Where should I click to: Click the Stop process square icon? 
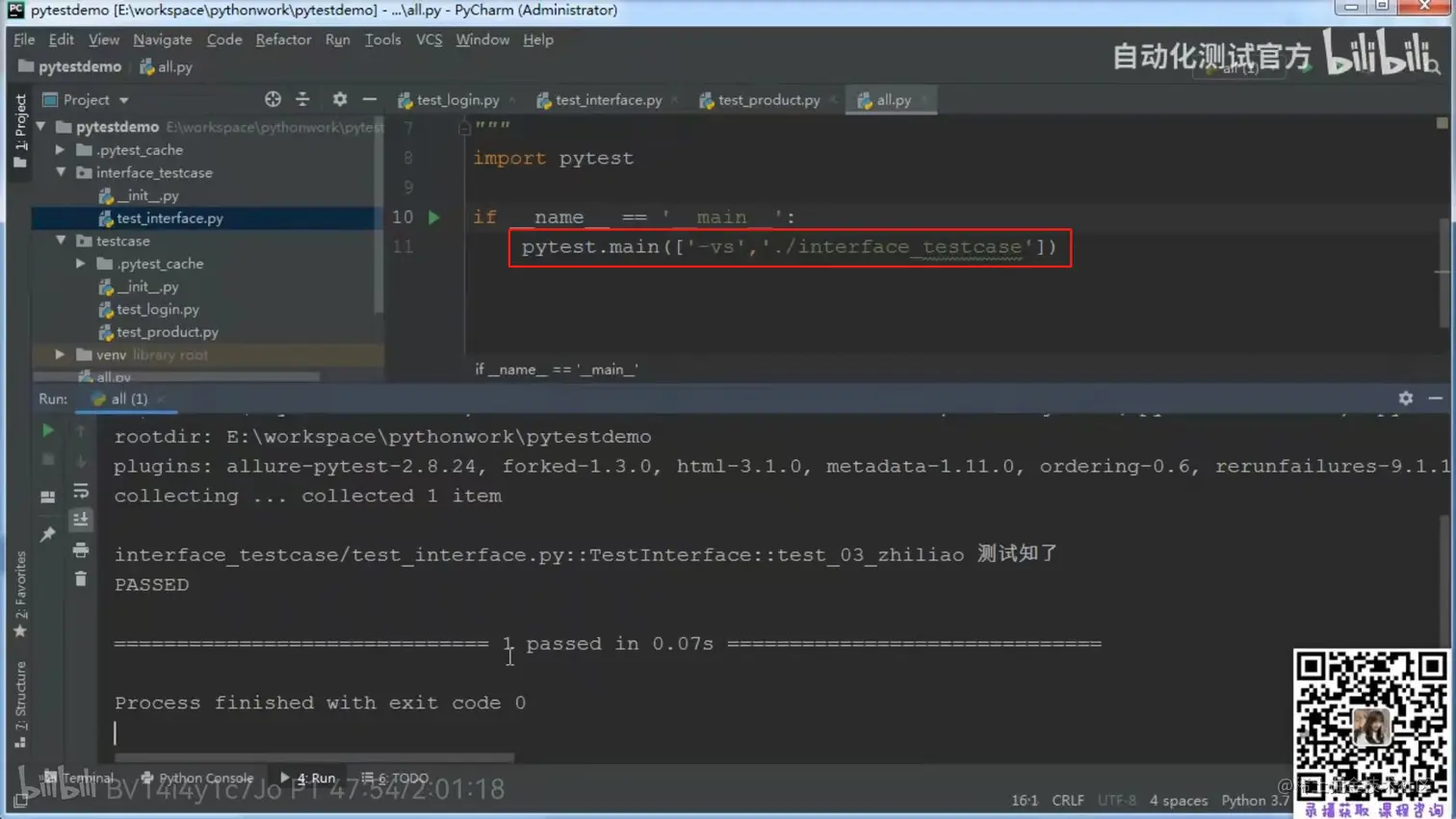pyautogui.click(x=47, y=461)
